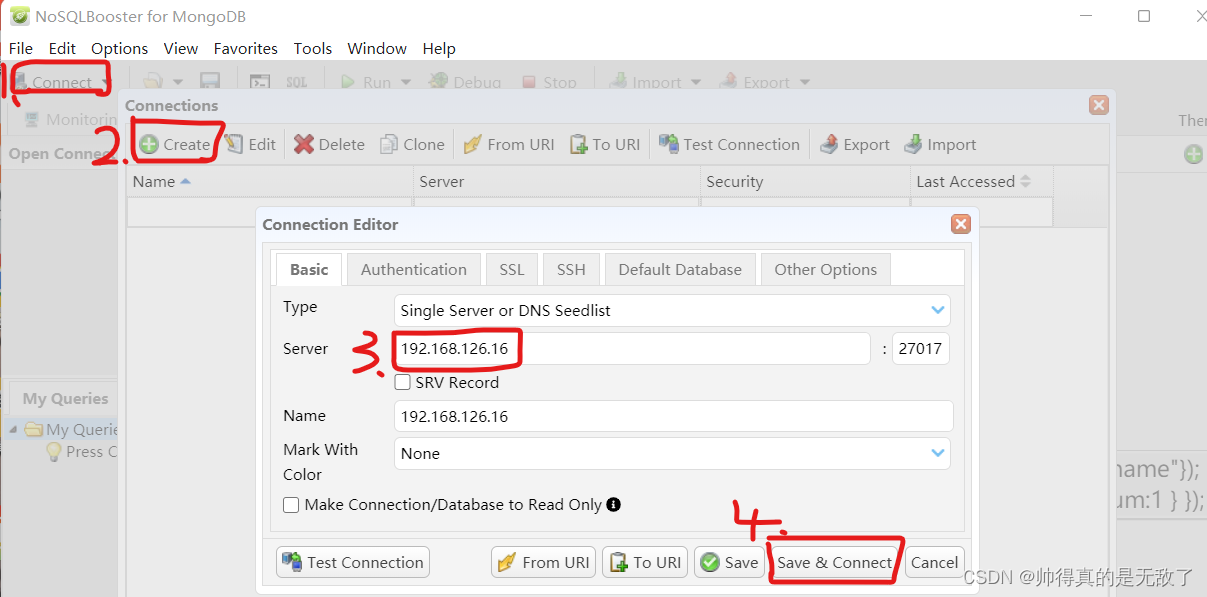Enable the SRV Record checkbox
This screenshot has width=1207, height=597.
coord(402,382)
